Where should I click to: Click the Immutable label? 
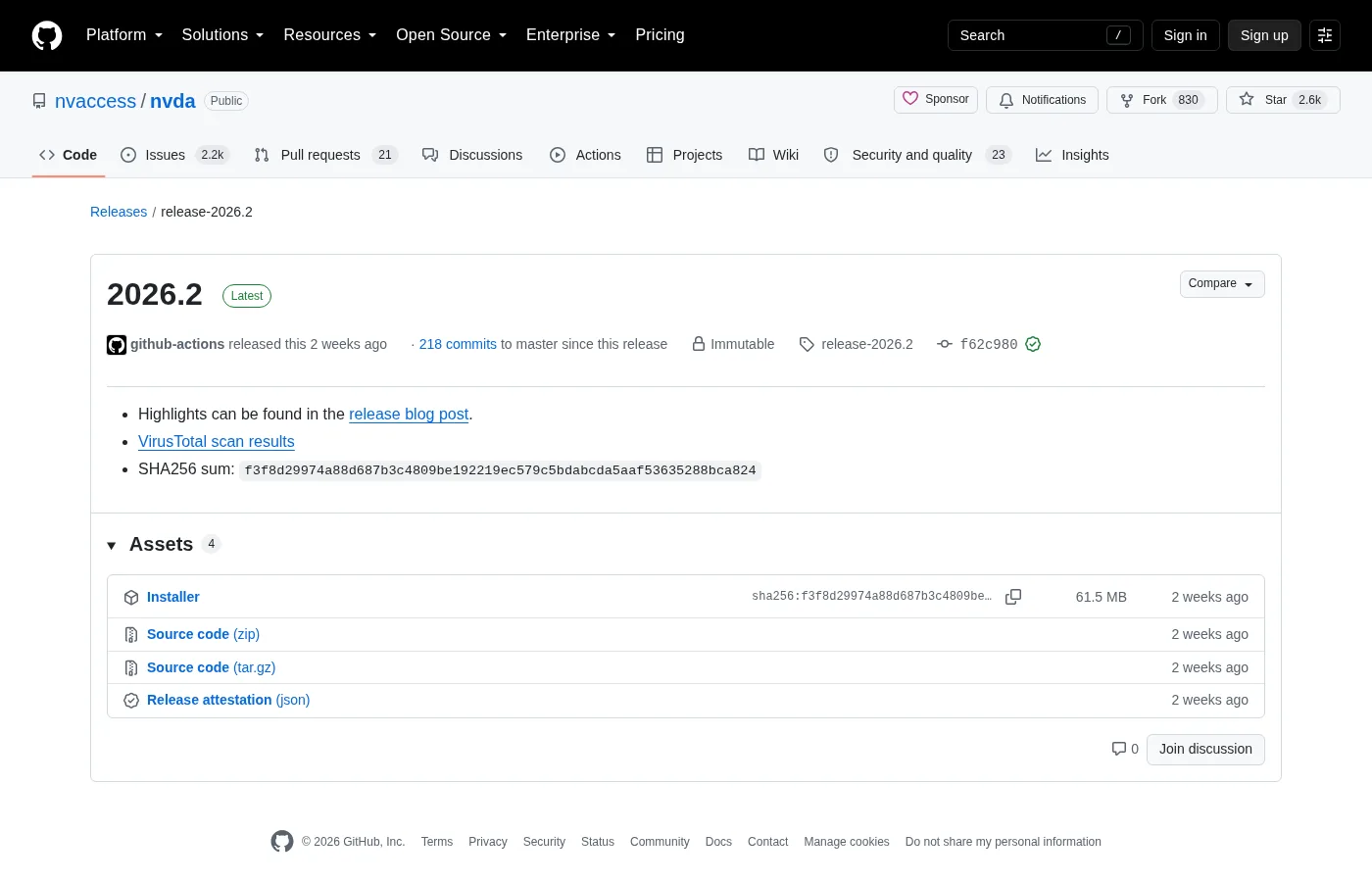[x=733, y=344]
